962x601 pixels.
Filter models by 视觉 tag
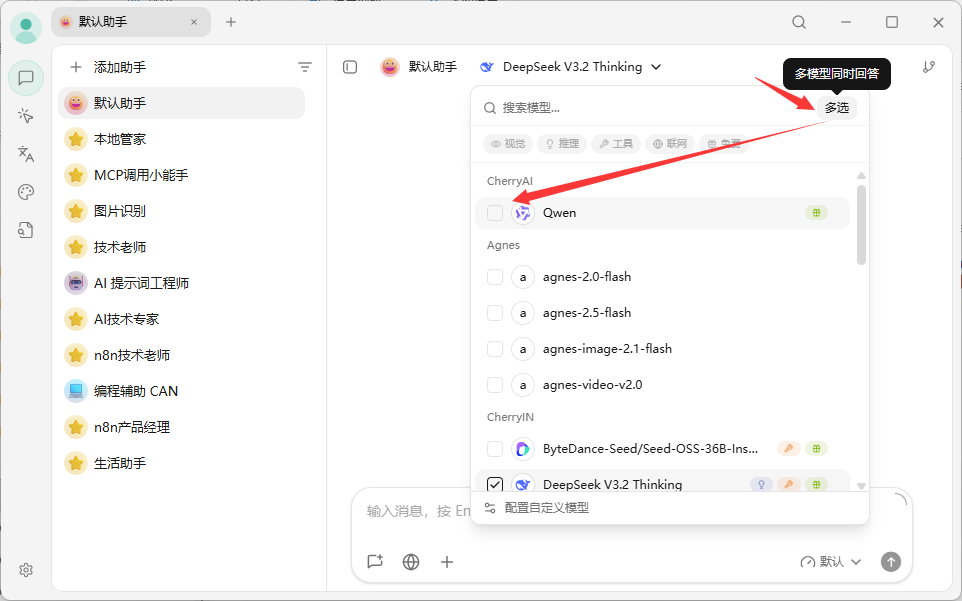click(x=508, y=144)
